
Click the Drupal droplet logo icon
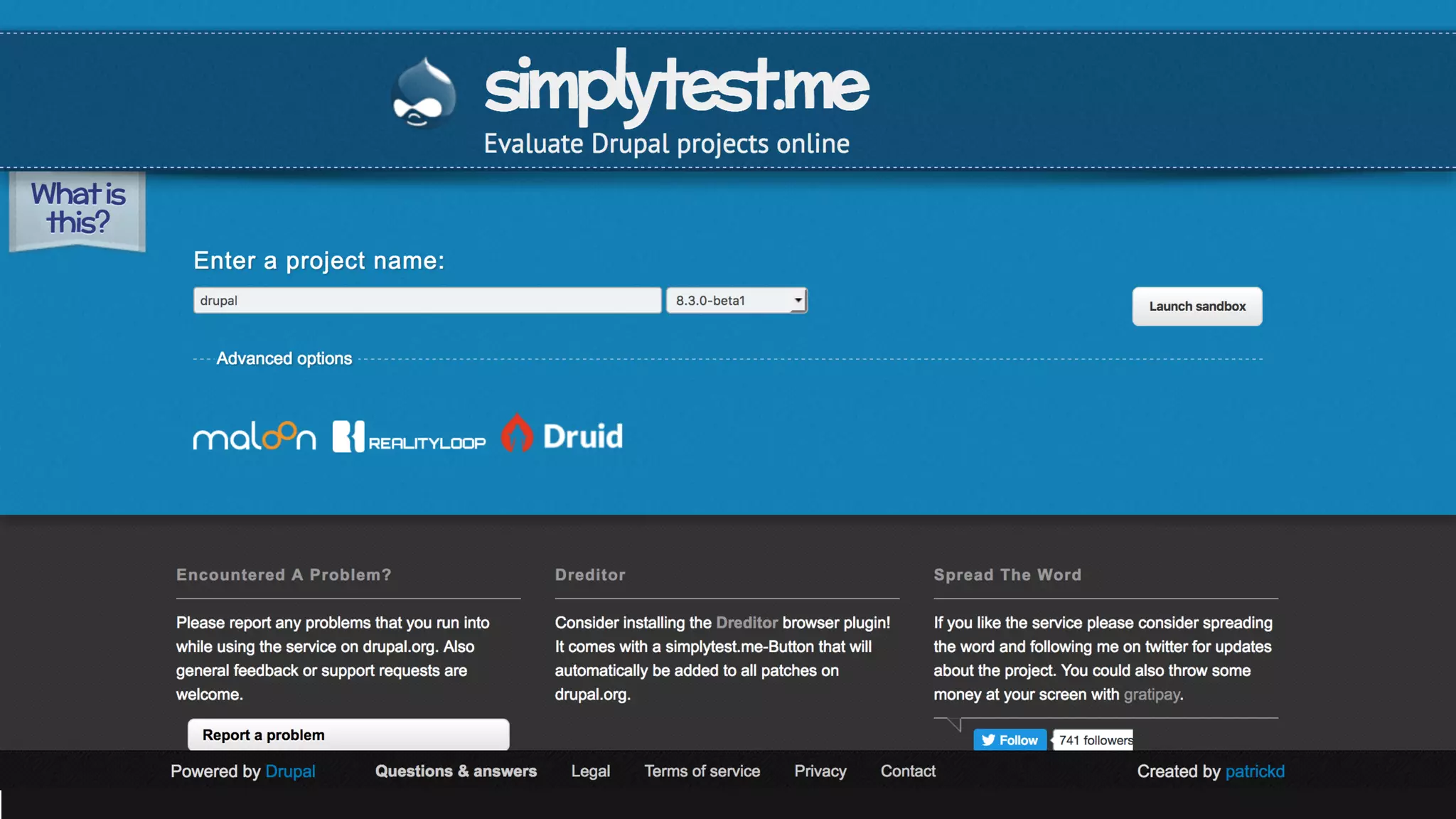point(424,92)
